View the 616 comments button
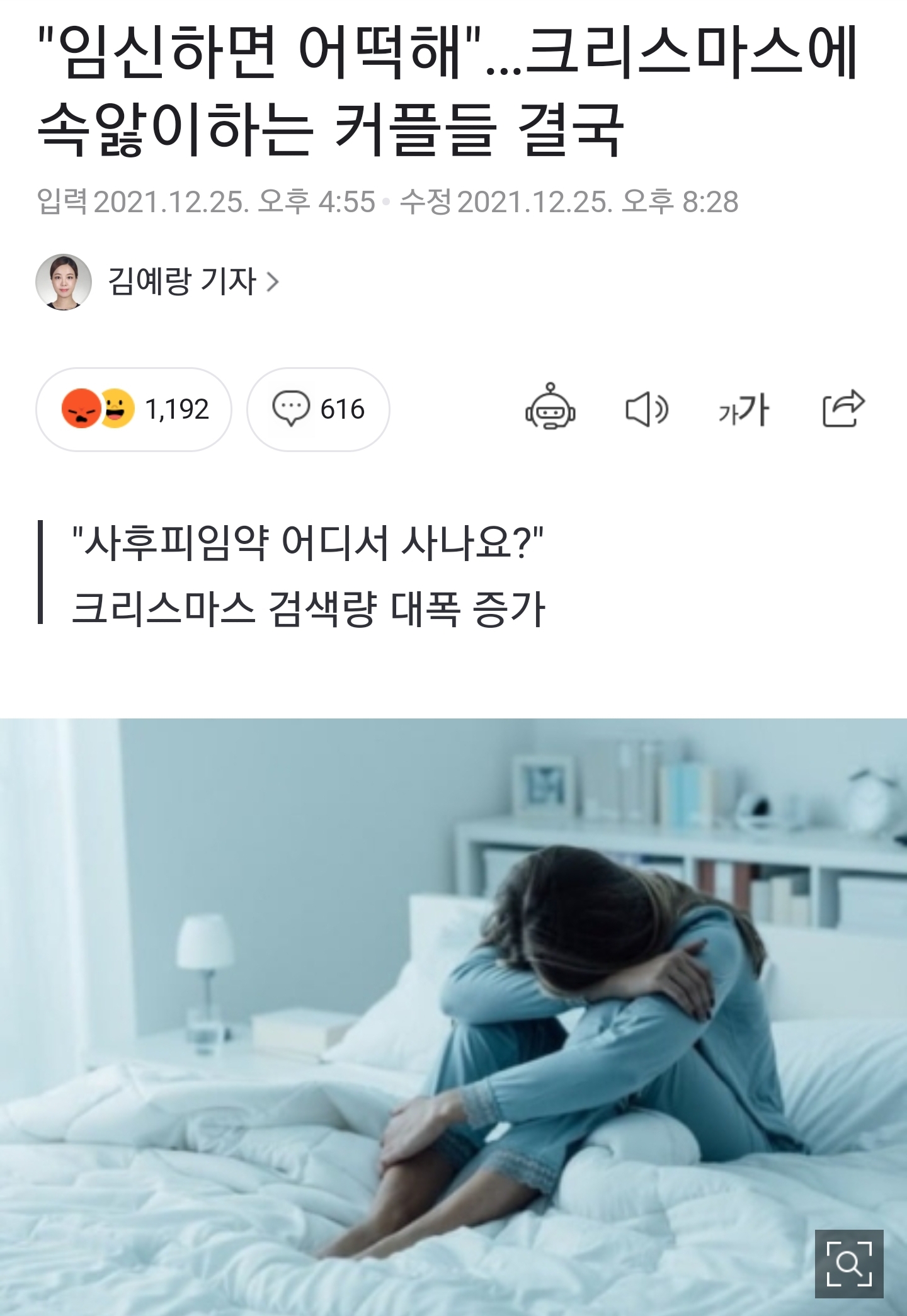Viewport: 907px width, 1316px height. [318, 409]
